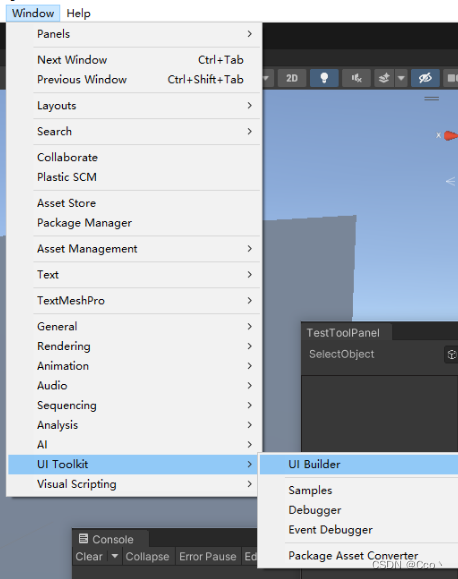Viewport: 458px width, 579px height.
Task: Expand the Visual Scripting submenu
Action: pos(133,484)
